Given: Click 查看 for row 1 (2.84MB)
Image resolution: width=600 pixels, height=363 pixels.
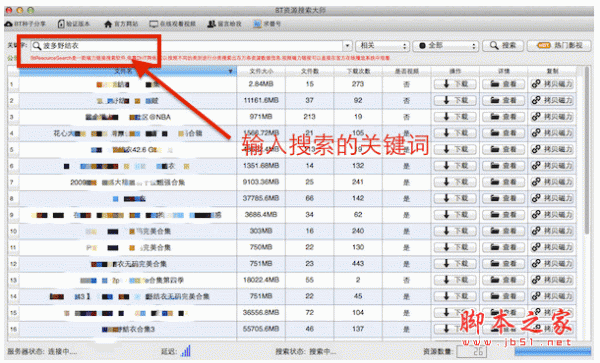Looking at the screenshot, I should coord(503,84).
